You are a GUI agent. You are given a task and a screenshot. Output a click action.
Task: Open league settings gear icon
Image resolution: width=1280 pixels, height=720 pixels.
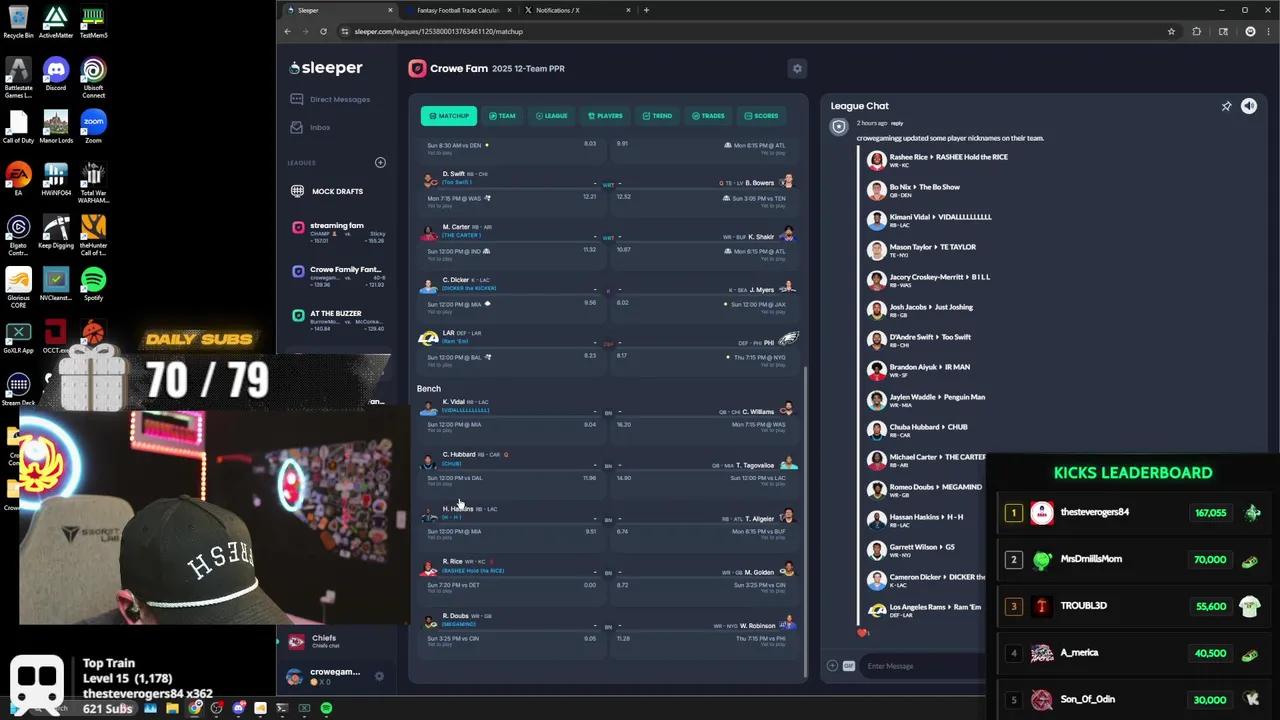[x=797, y=68]
